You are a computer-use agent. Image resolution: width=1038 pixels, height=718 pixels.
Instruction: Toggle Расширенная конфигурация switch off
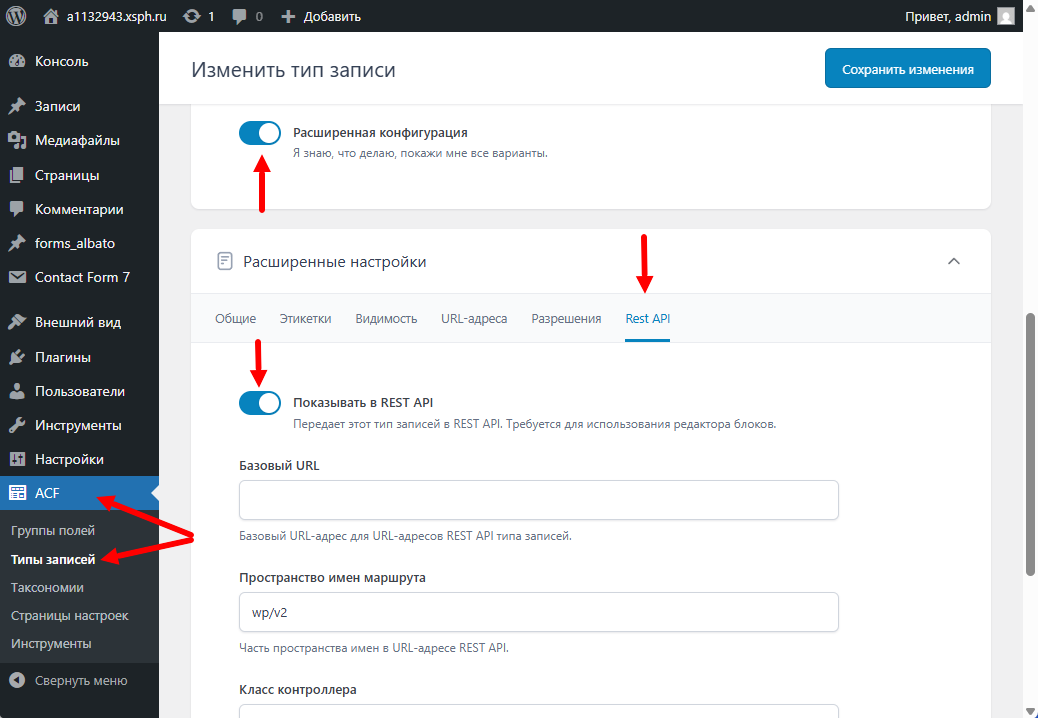point(260,133)
